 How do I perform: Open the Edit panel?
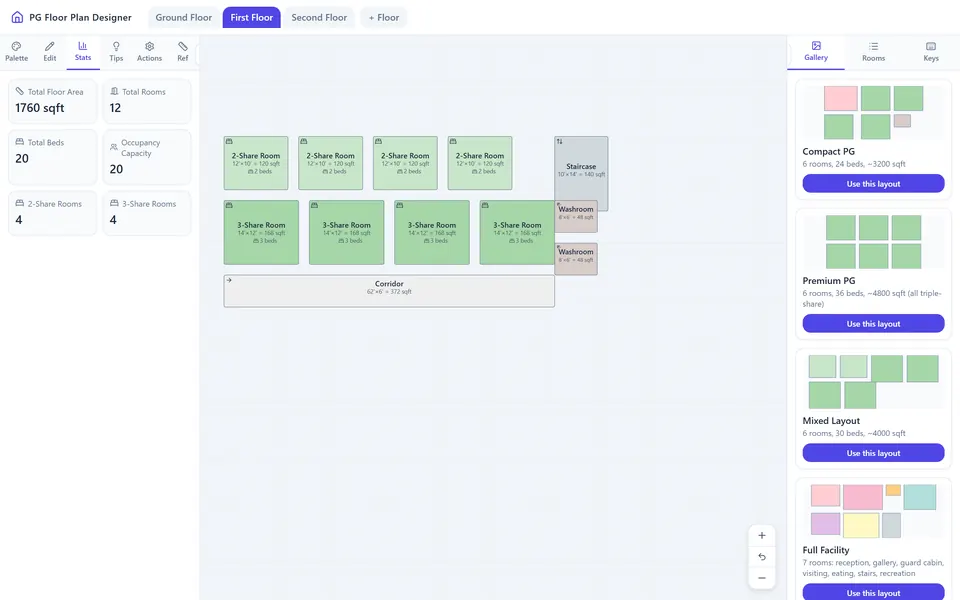(50, 51)
